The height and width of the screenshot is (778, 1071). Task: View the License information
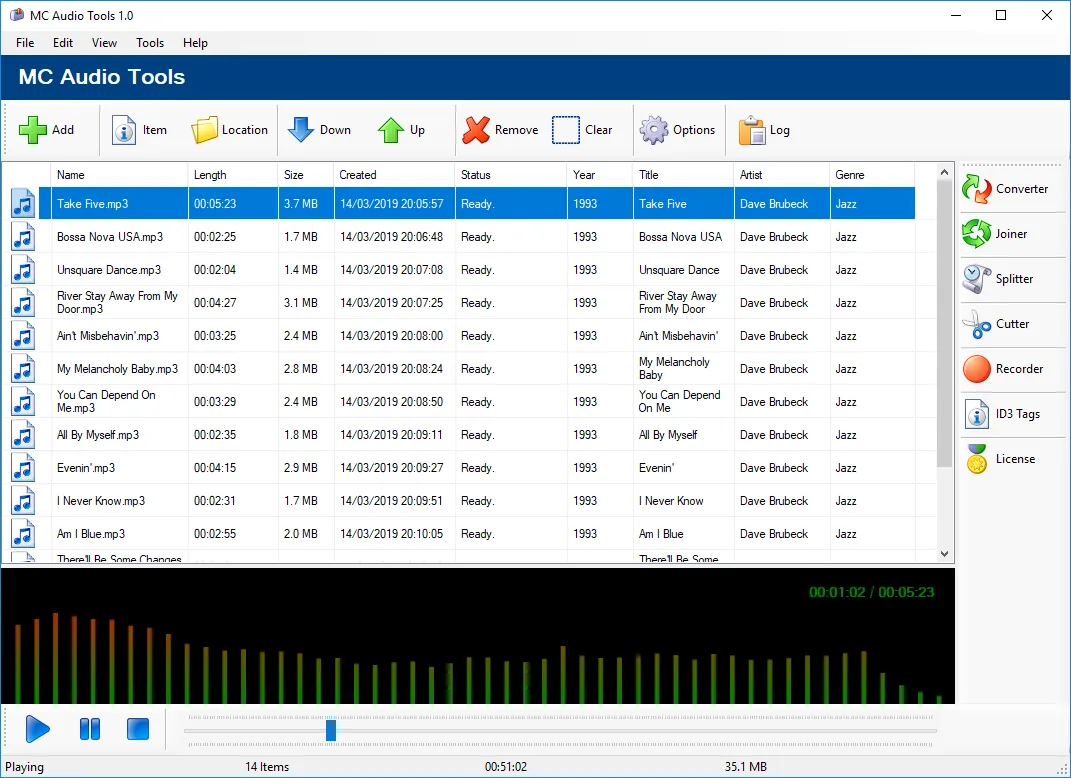(x=1009, y=458)
